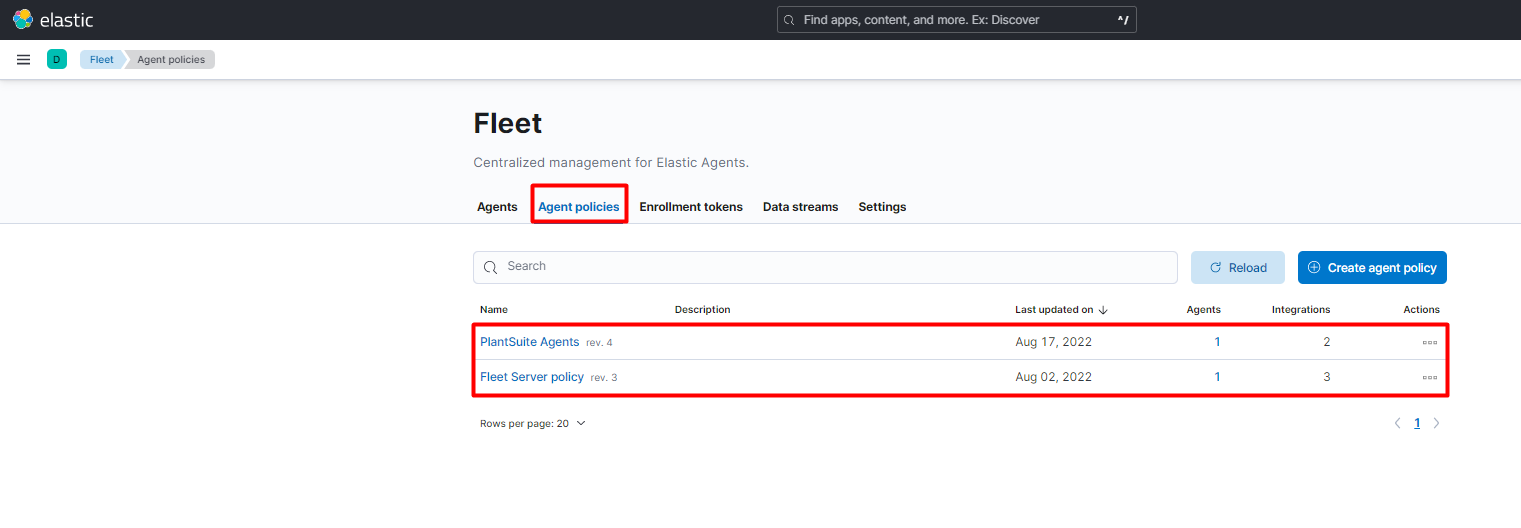Click Create agent policy button
Image resolution: width=1521 pixels, height=528 pixels.
(x=1372, y=267)
